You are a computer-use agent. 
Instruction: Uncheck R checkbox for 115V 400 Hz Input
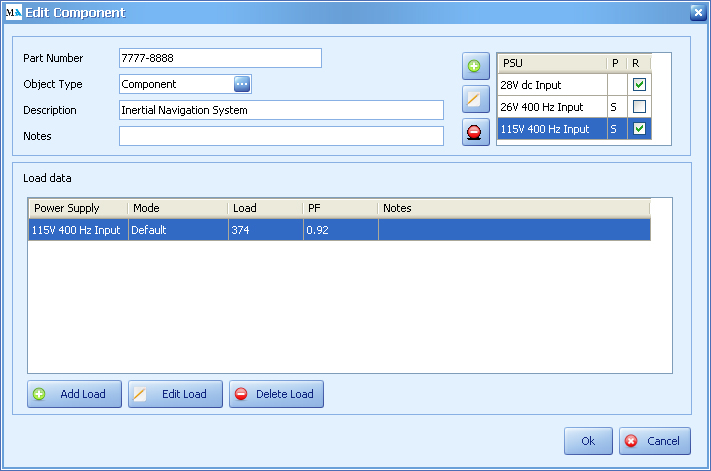point(640,129)
